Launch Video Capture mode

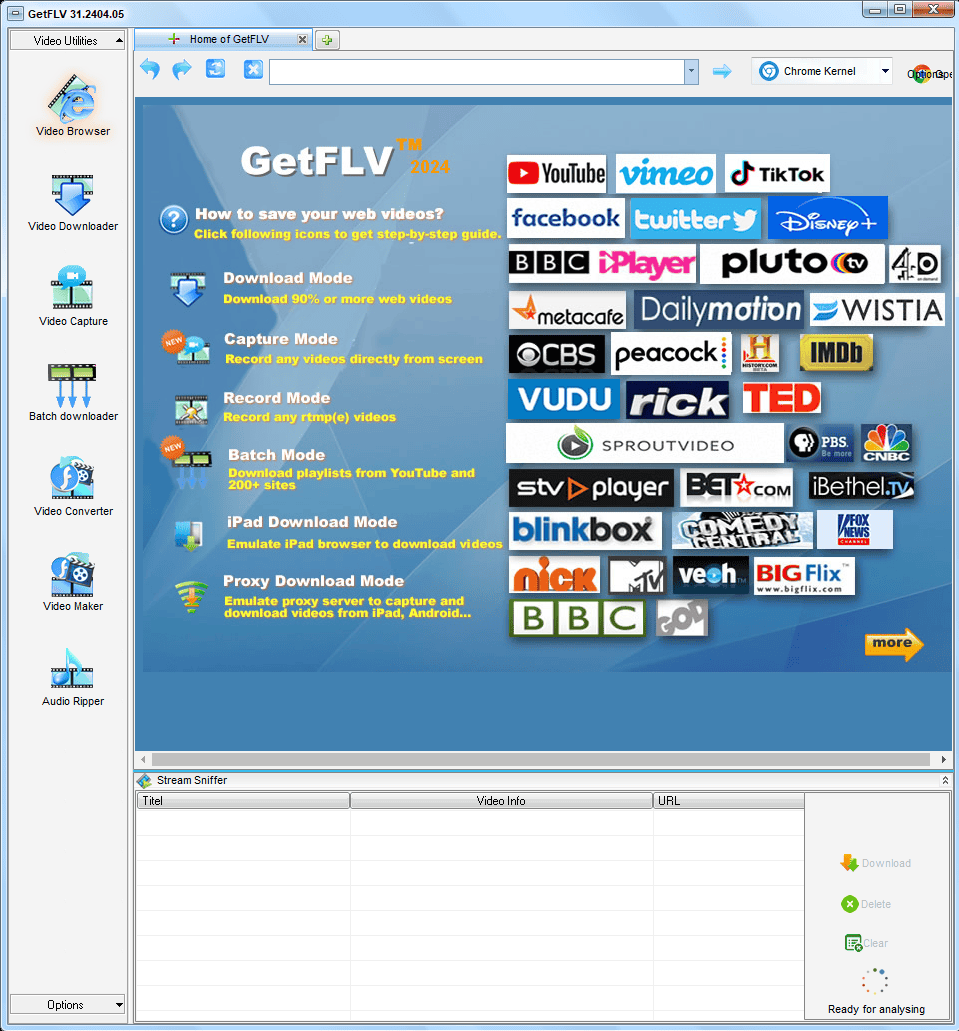71,287
